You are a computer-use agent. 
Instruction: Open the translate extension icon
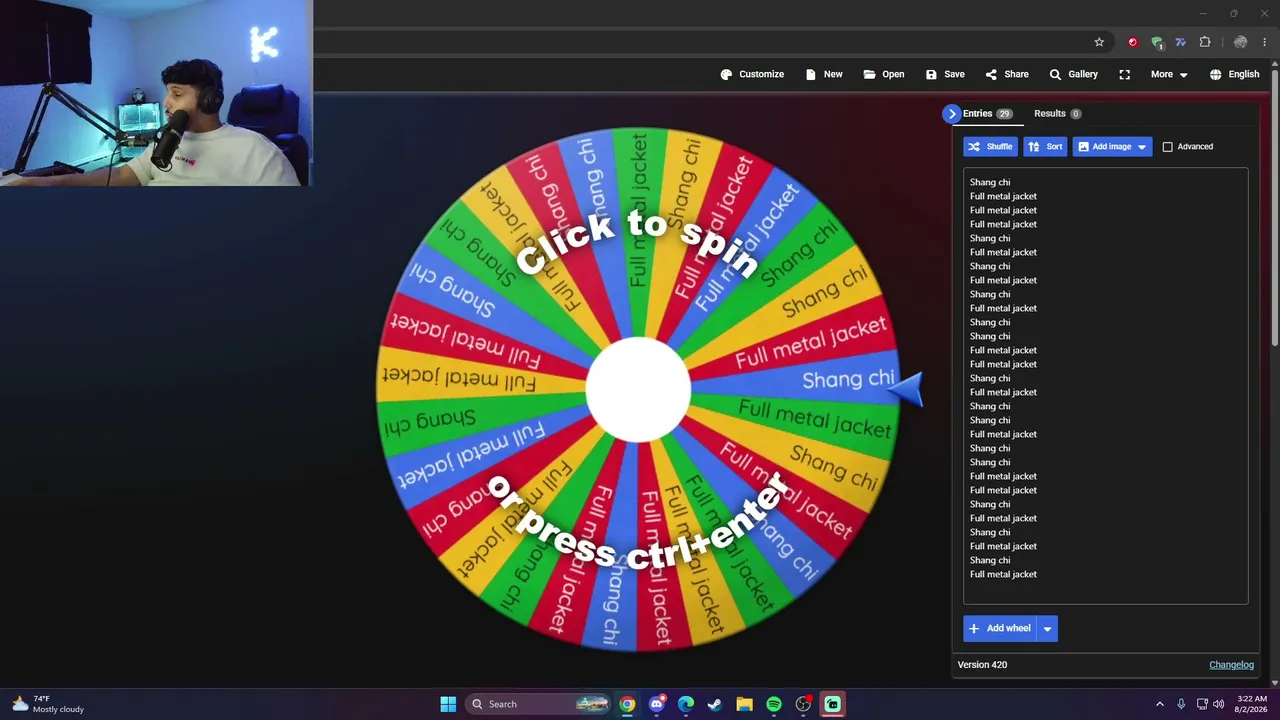point(1181,42)
